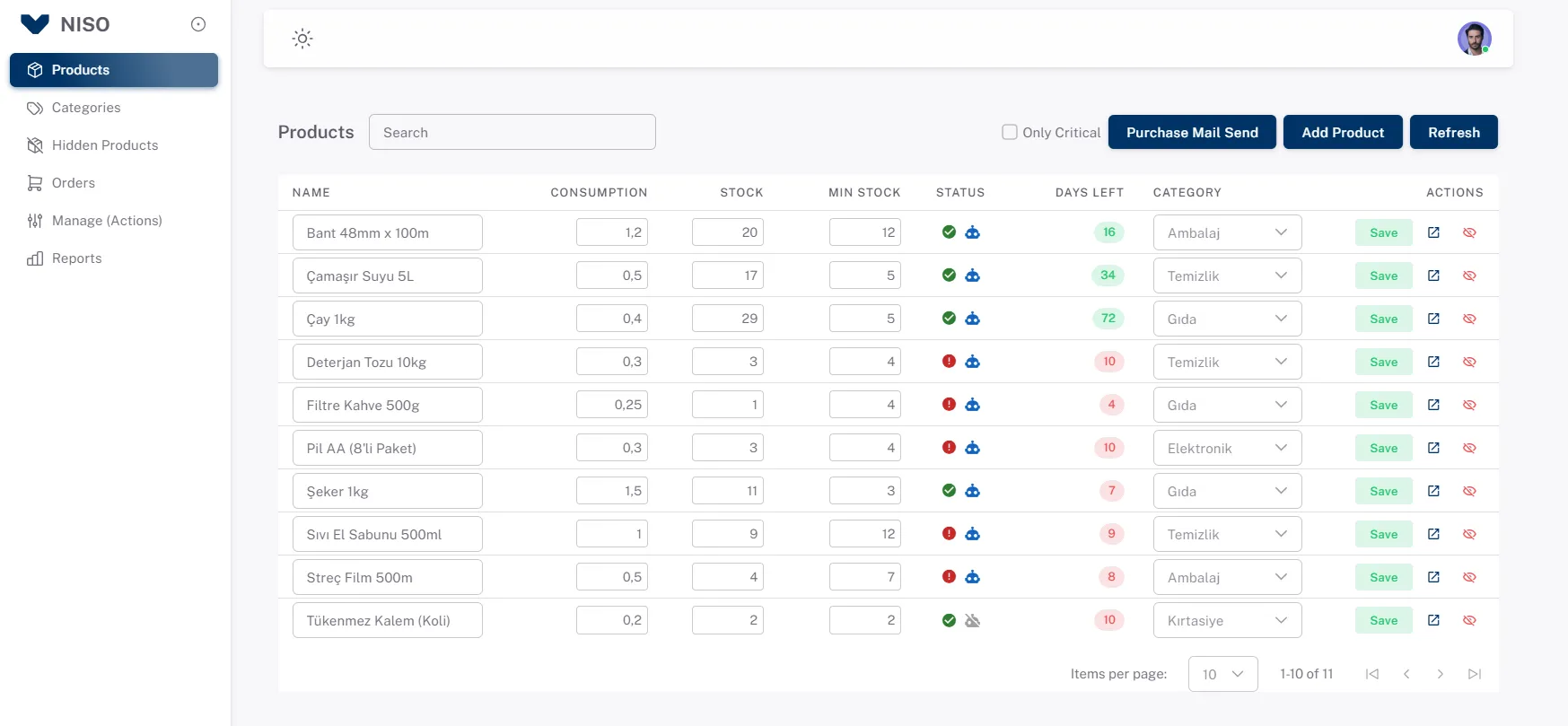Click min stock field of Sıvı El Sabunu
The image size is (1568, 726).
click(x=864, y=534)
